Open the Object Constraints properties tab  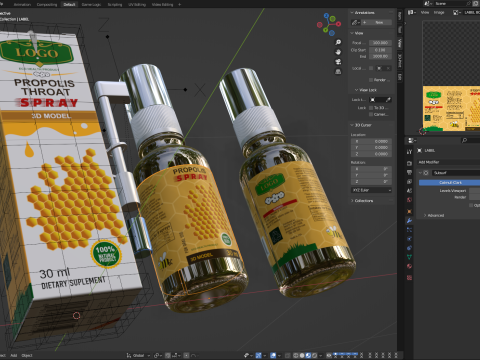tap(409, 248)
